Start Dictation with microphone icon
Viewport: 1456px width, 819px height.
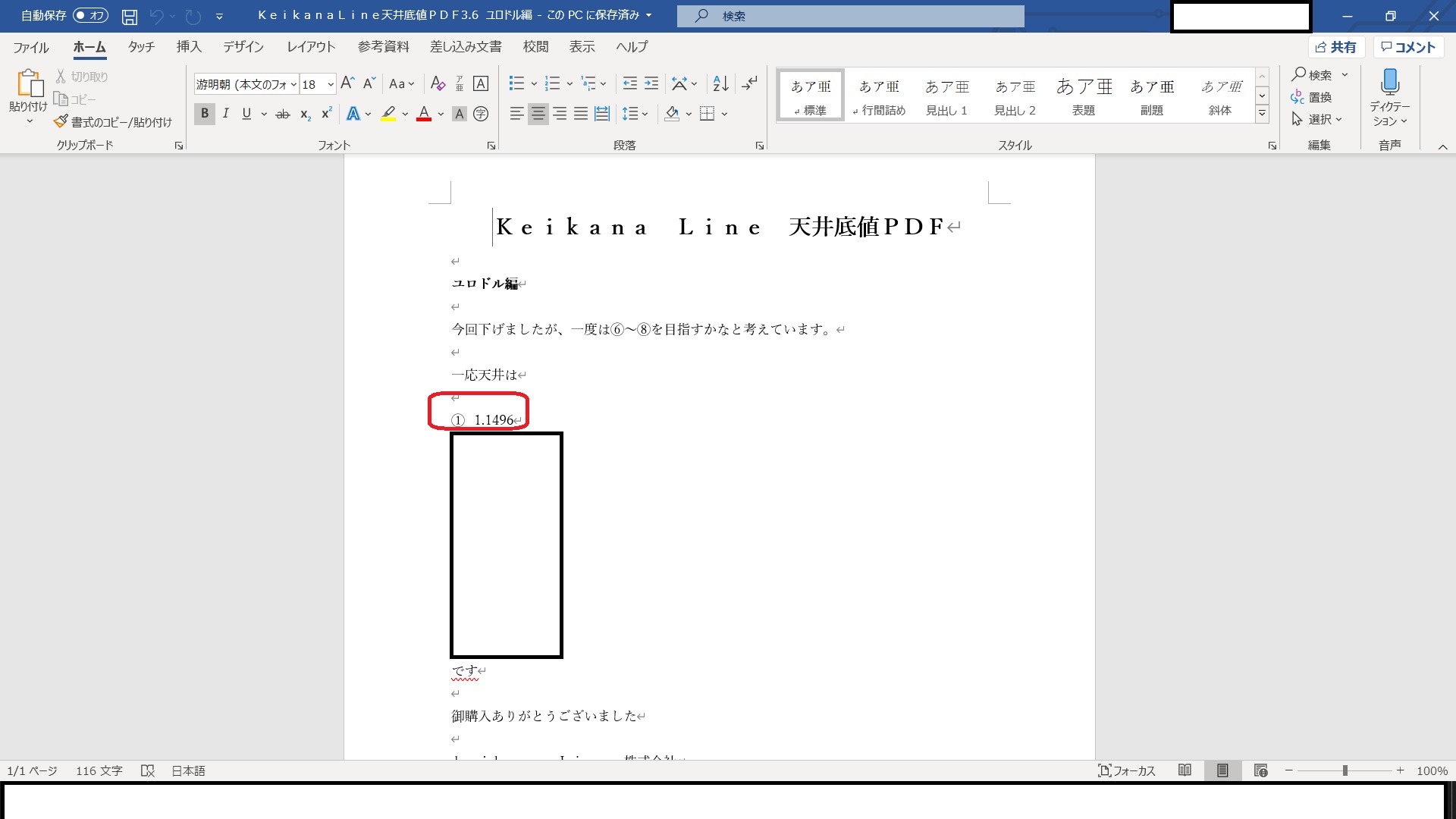tap(1389, 82)
